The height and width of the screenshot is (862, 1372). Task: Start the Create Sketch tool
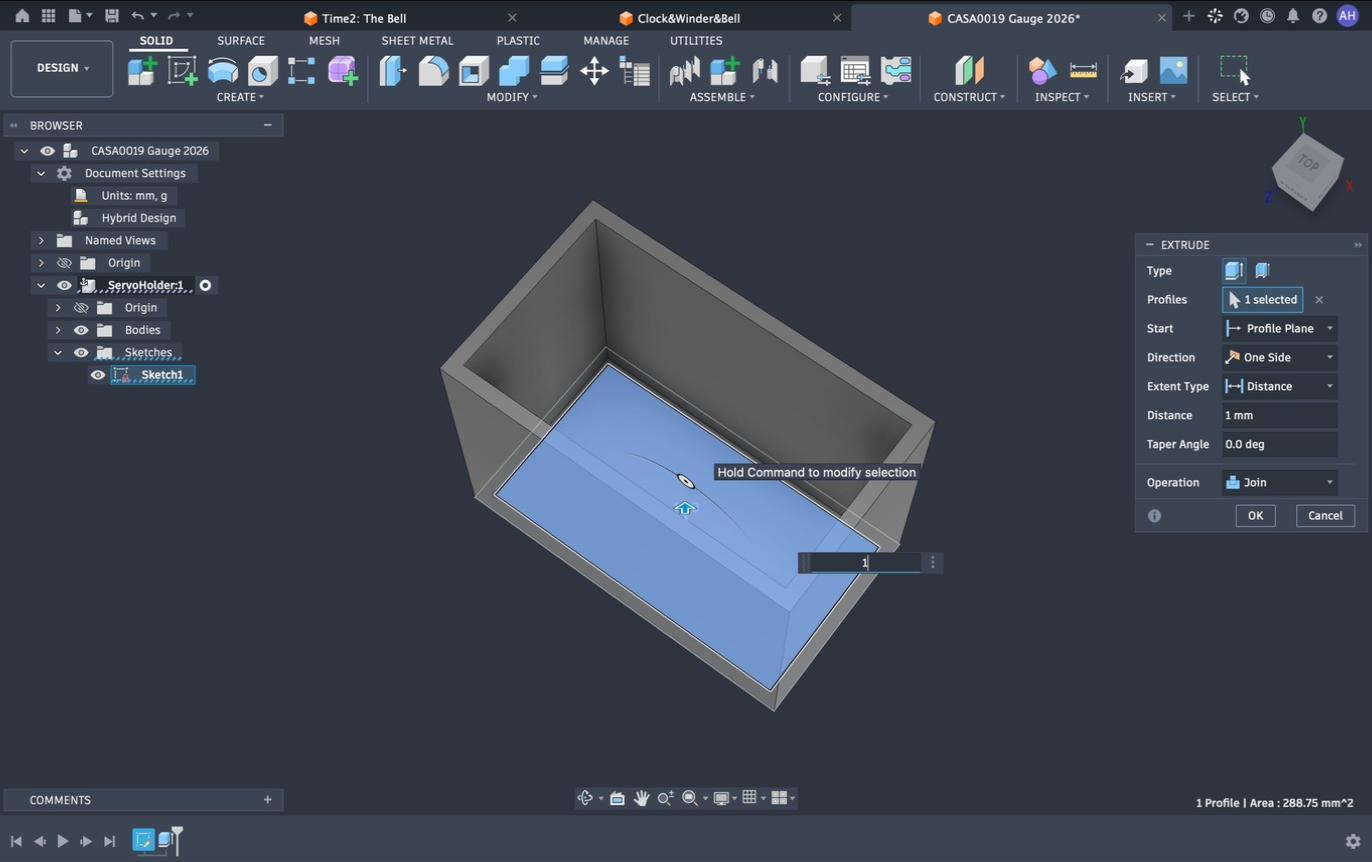click(x=182, y=71)
